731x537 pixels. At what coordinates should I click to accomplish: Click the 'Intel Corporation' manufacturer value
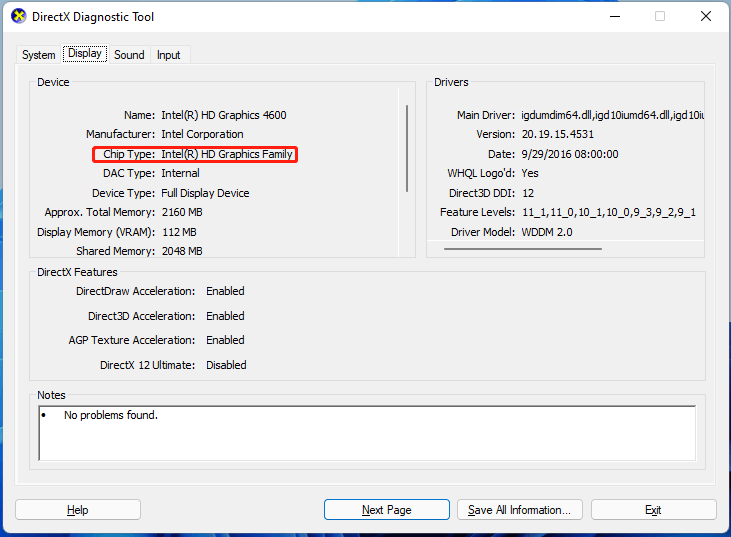[x=202, y=134]
